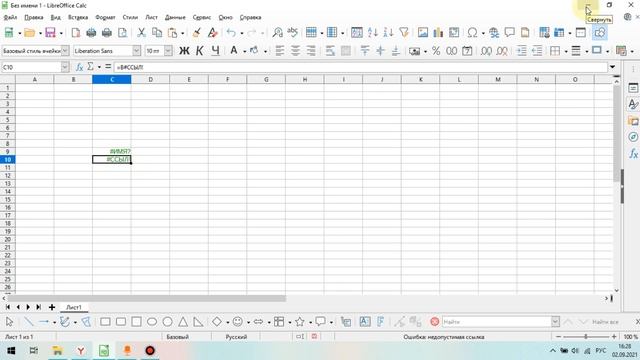
Task: Close the Find toolbar red button
Action: 434,322
